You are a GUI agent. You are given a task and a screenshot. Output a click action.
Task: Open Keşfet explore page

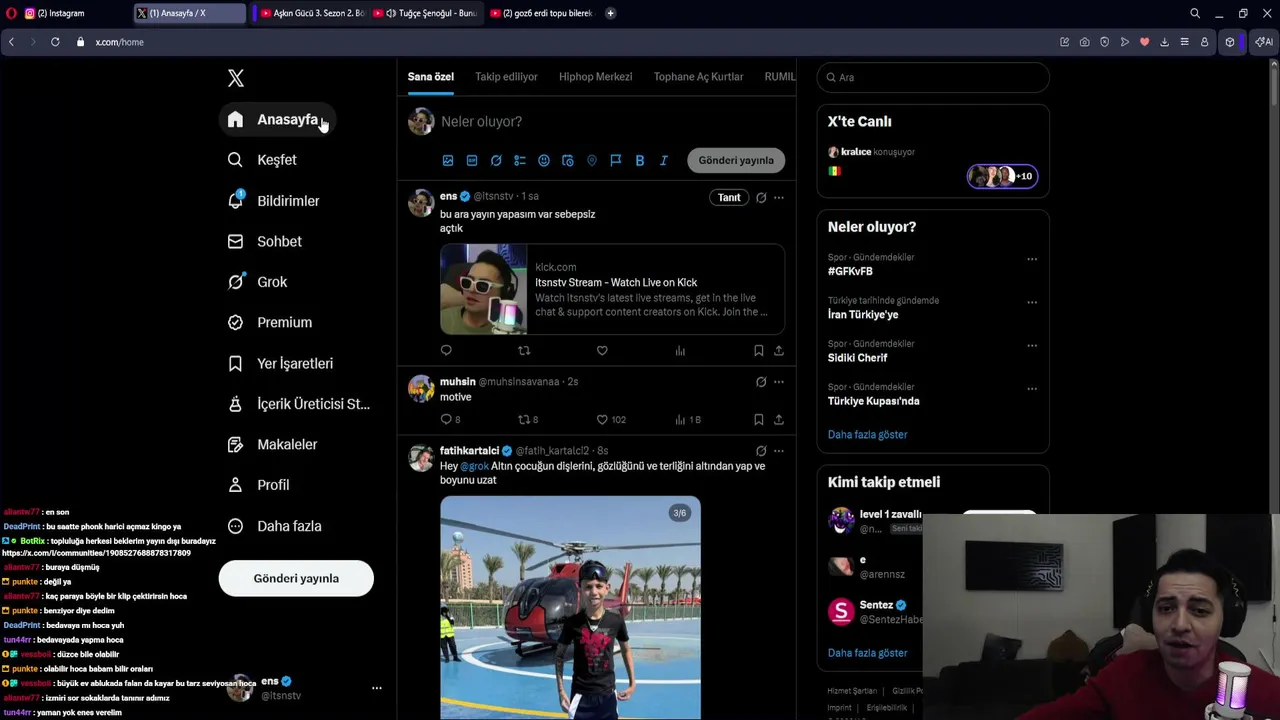pos(263,160)
